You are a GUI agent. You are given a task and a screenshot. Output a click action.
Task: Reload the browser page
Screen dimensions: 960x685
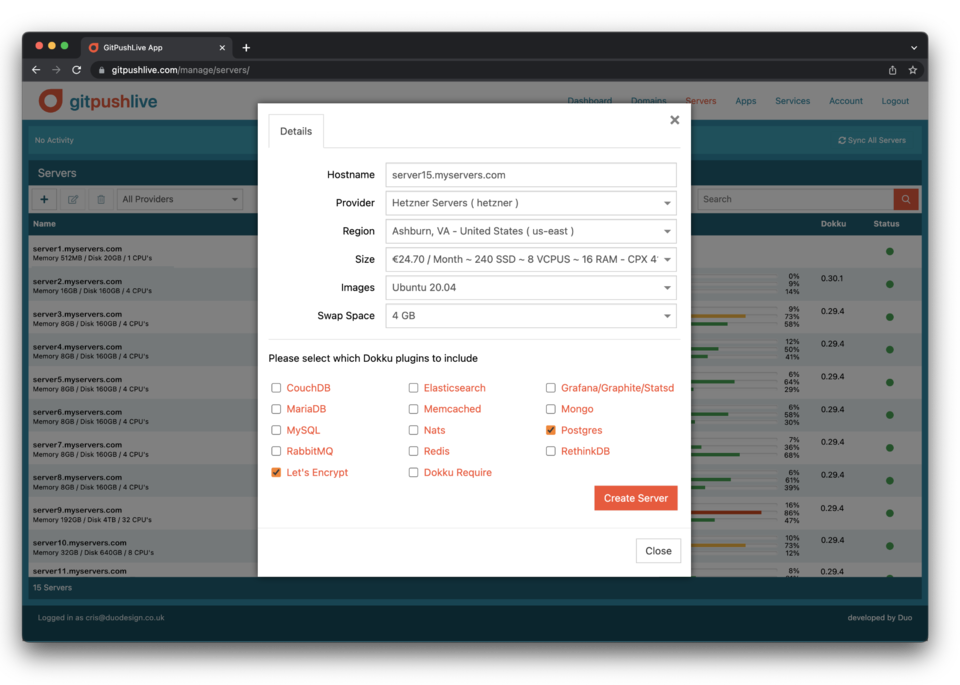(77, 70)
